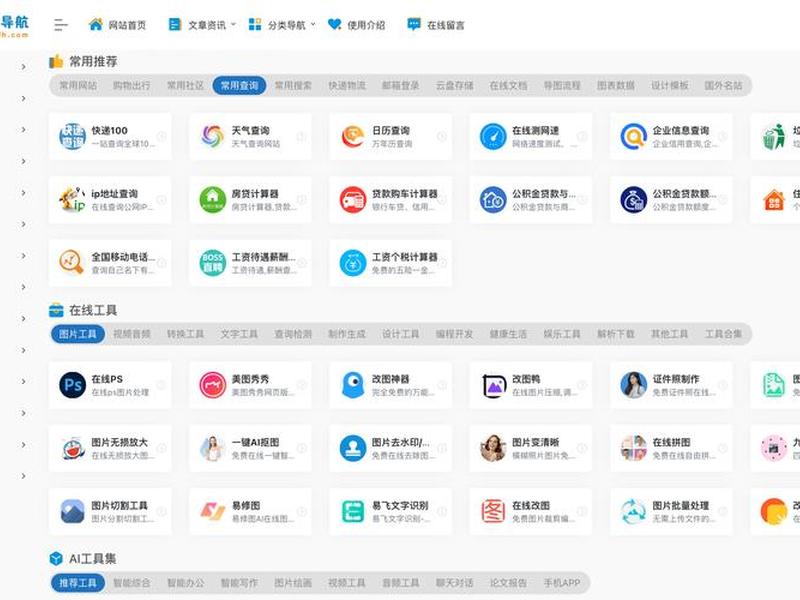Open the 天气查询 colorful swirl icon
The height and width of the screenshot is (600, 800).
click(x=212, y=136)
